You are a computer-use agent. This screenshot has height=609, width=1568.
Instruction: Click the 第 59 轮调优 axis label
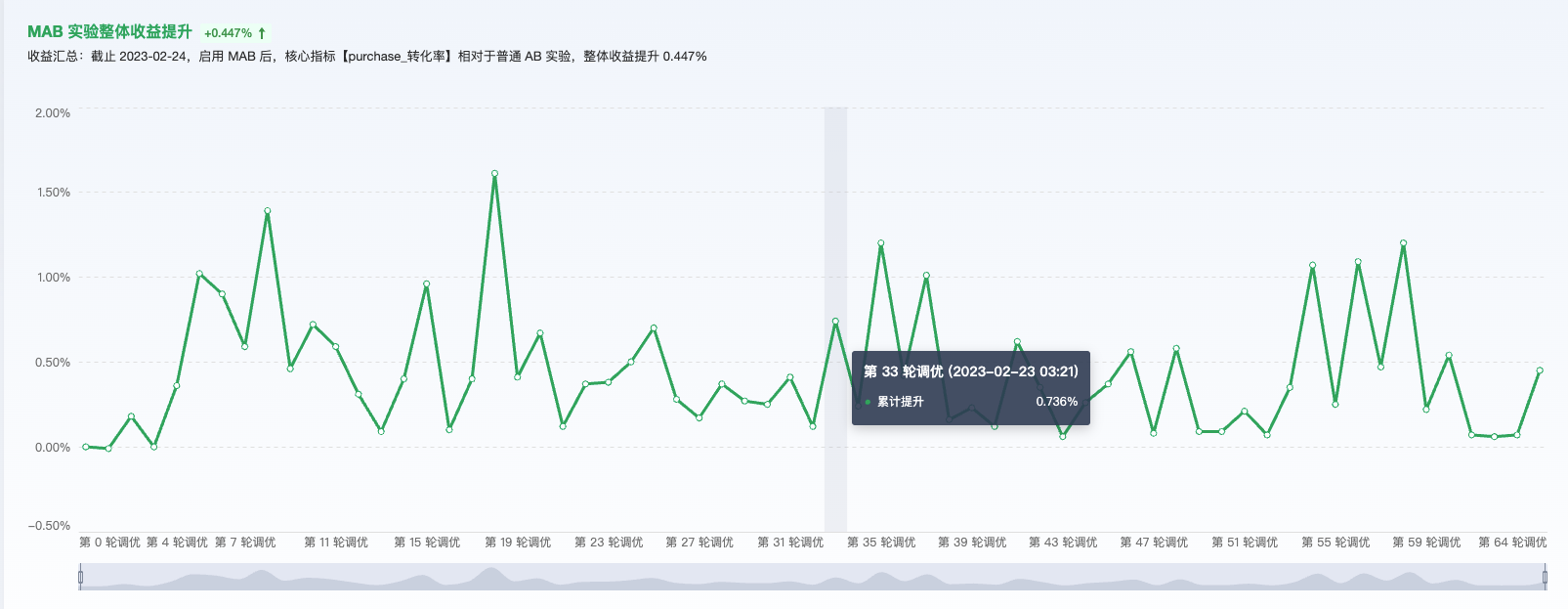point(1426,543)
